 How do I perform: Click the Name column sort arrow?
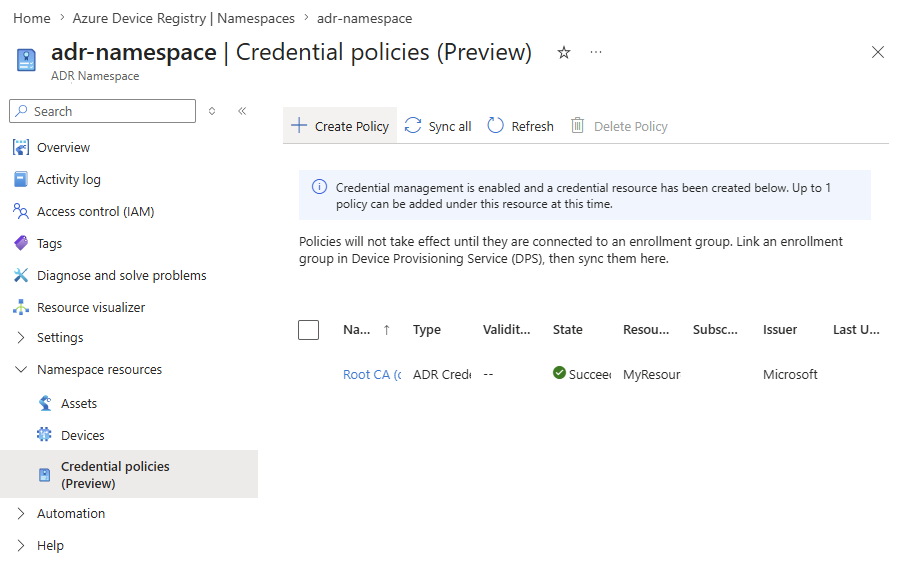click(387, 330)
